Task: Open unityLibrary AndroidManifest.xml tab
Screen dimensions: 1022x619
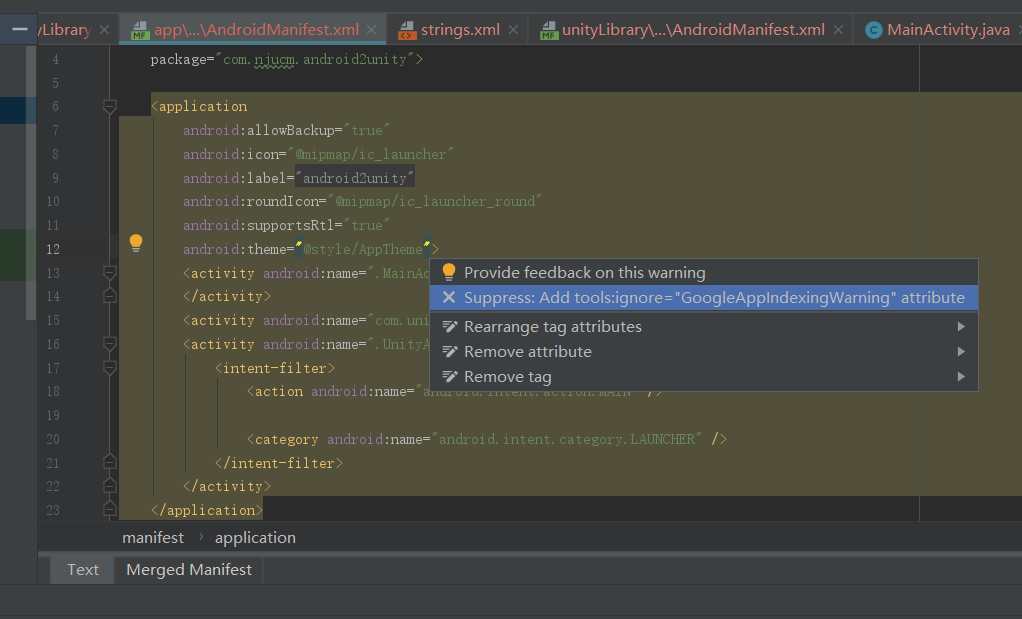Action: coord(693,30)
